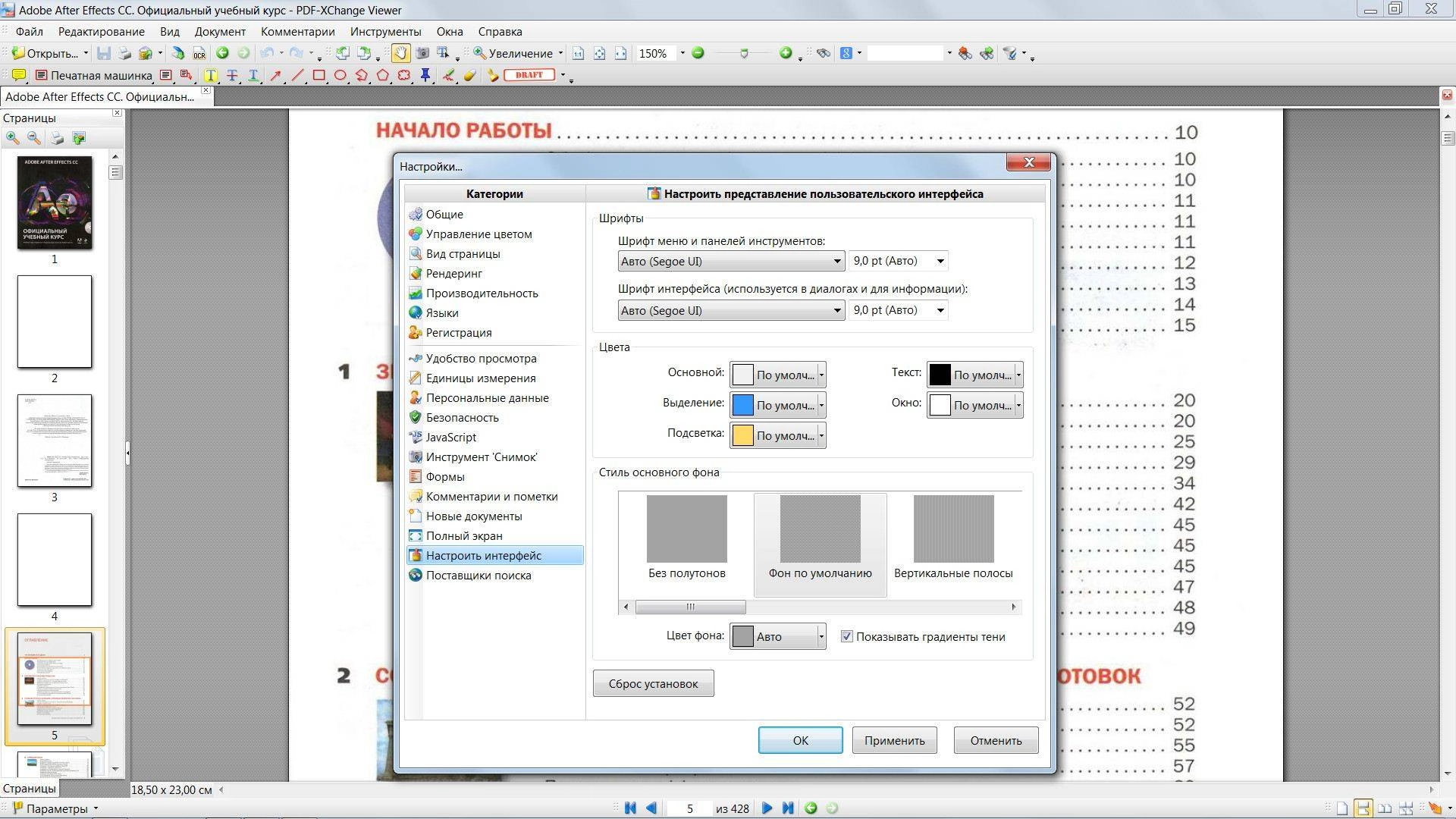Switch to continuous page layout
This screenshot has height=819, width=1456.
1363,808
